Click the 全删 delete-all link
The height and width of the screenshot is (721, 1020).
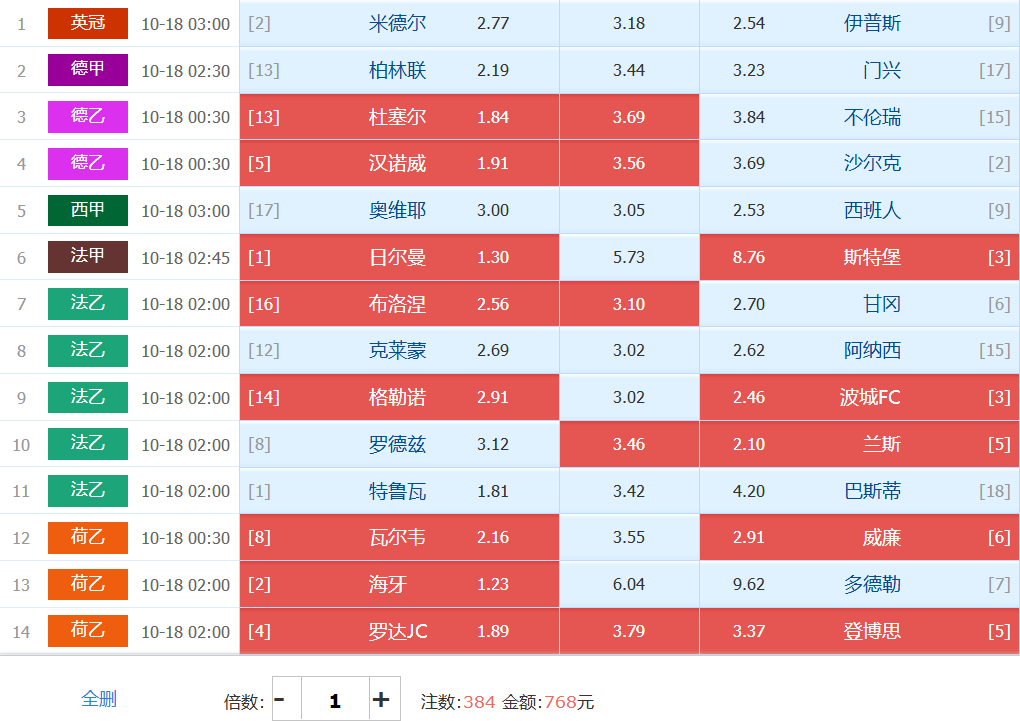click(x=99, y=699)
